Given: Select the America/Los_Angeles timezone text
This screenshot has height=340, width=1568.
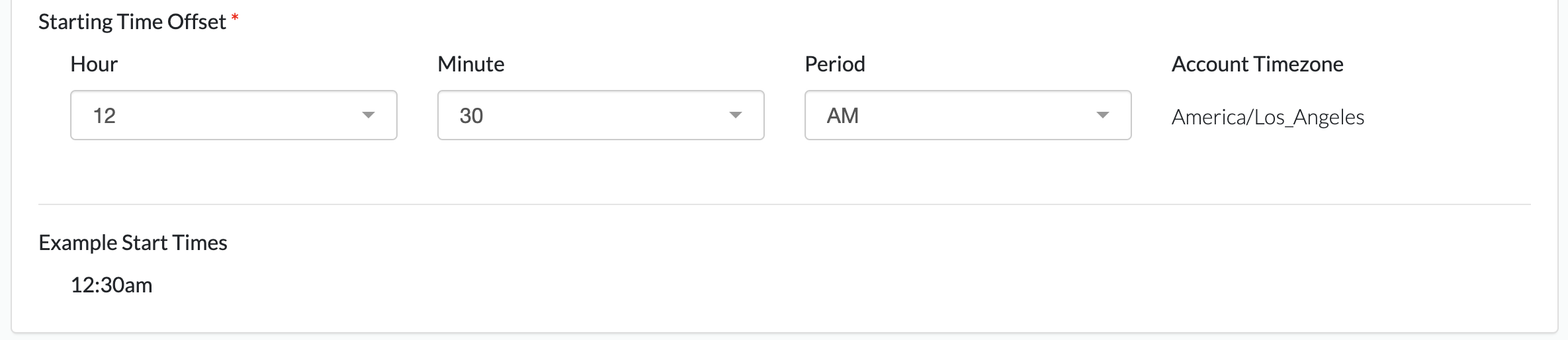Looking at the screenshot, I should tap(1268, 117).
